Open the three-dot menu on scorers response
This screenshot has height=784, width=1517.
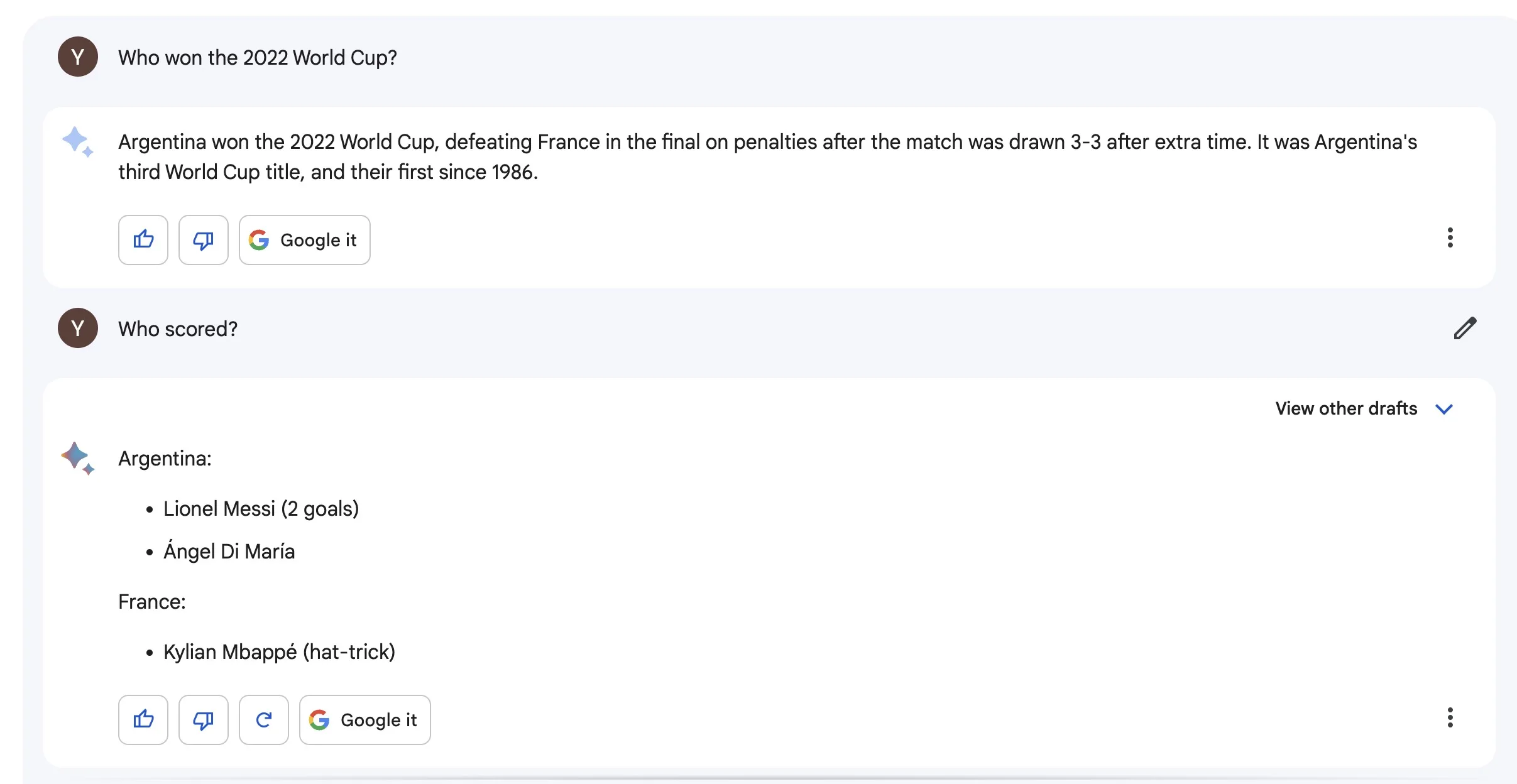point(1450,718)
